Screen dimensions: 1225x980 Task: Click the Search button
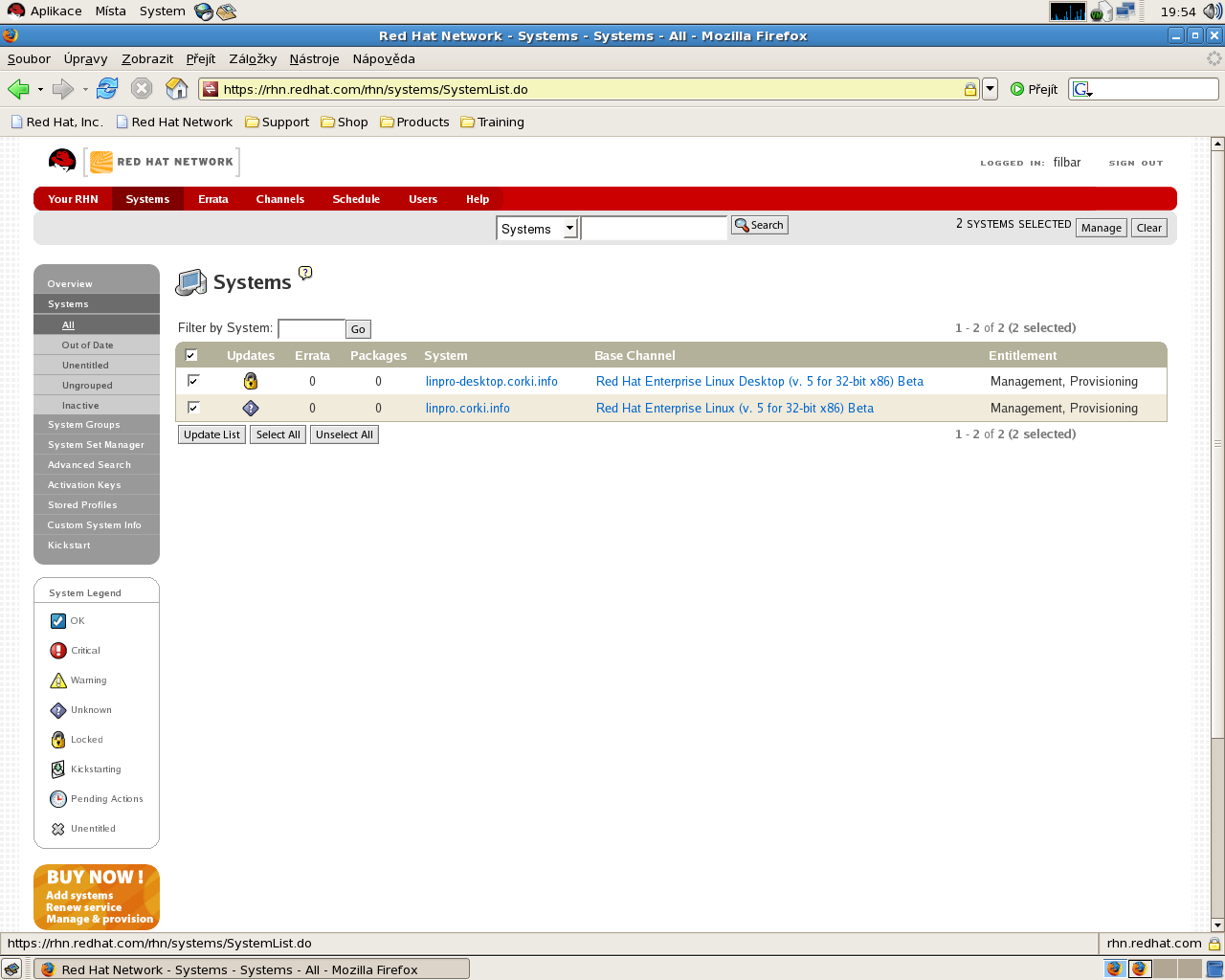coord(760,225)
